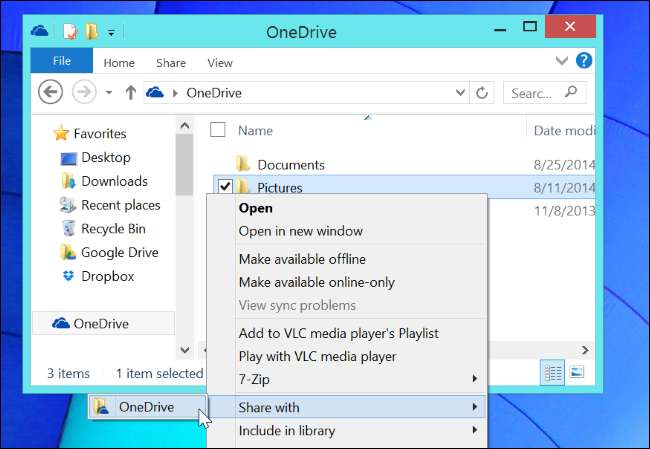Click the Dropbox logo icon

(68, 276)
